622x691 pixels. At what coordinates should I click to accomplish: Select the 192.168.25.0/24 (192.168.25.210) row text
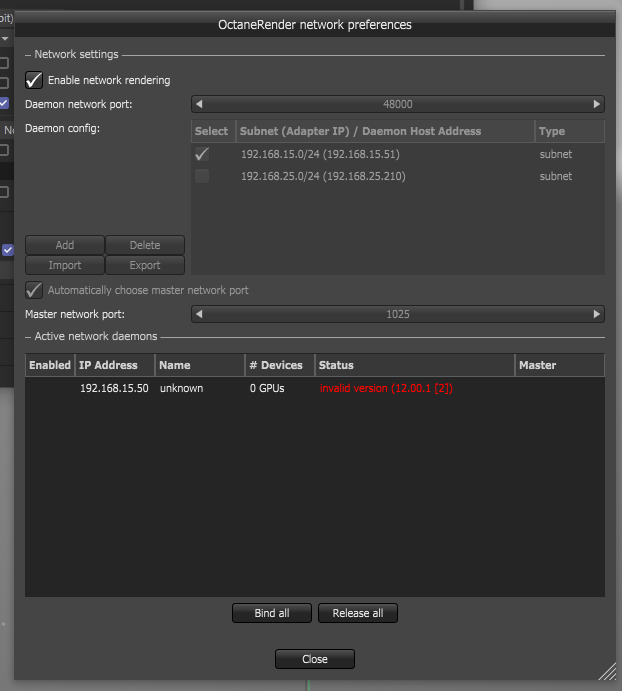323,176
